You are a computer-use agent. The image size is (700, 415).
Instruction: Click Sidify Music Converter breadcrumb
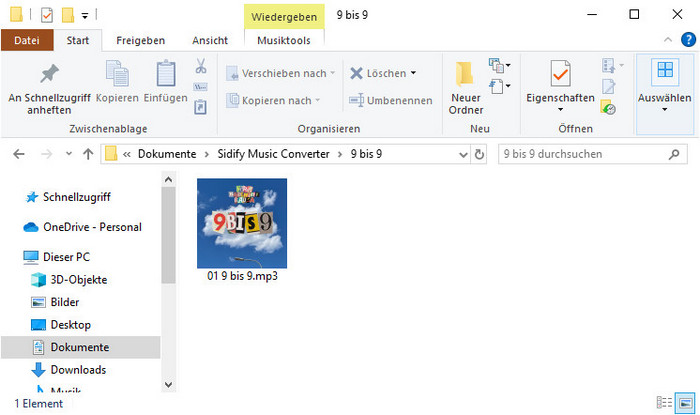click(x=273, y=154)
